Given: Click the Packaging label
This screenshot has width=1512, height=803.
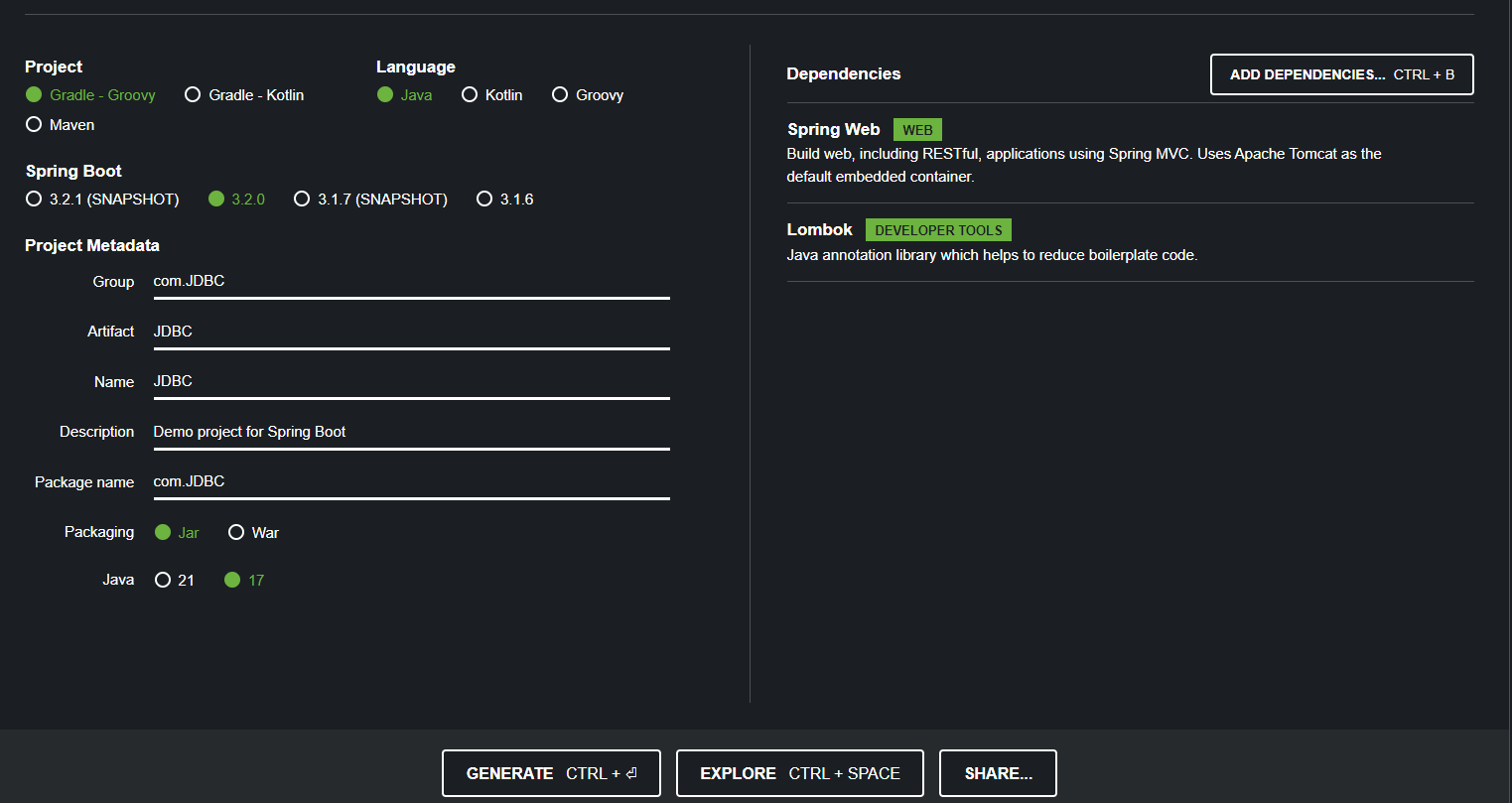Looking at the screenshot, I should click(99, 532).
